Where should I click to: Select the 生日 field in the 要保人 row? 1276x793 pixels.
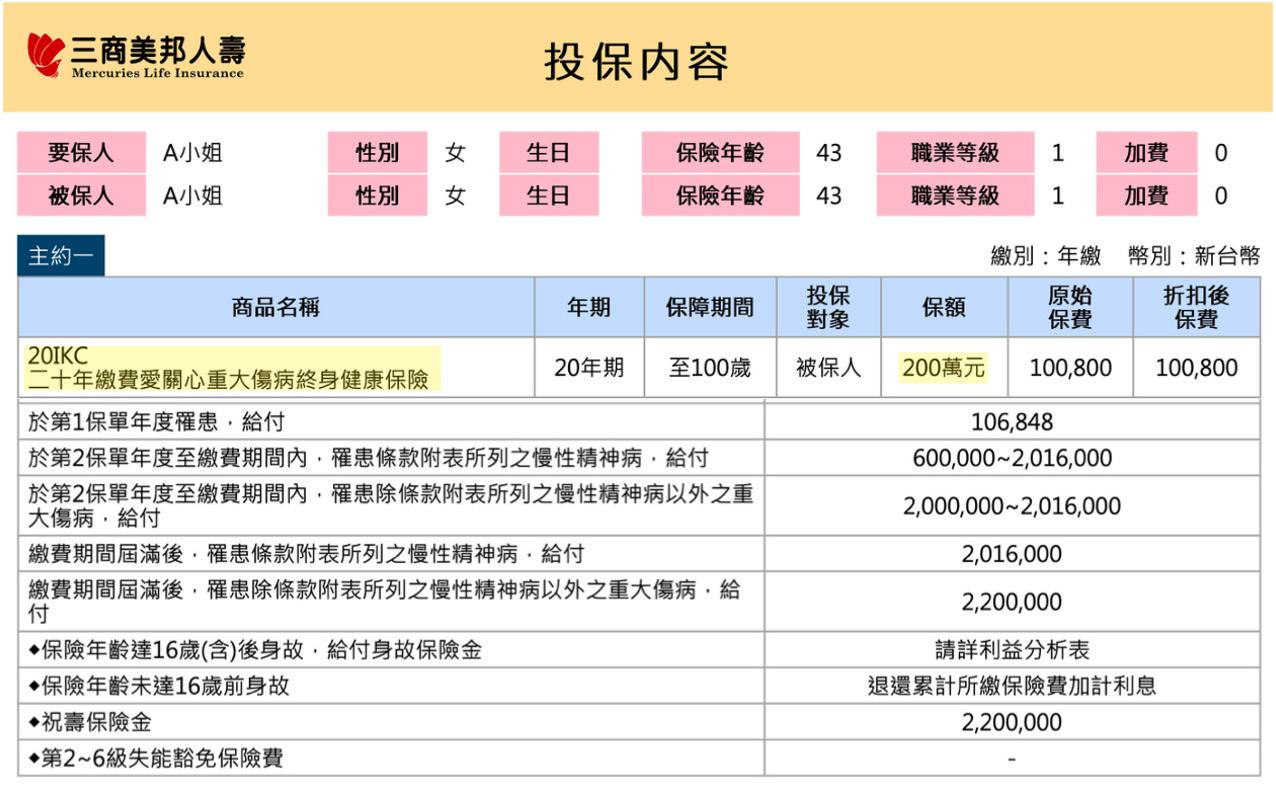[549, 153]
